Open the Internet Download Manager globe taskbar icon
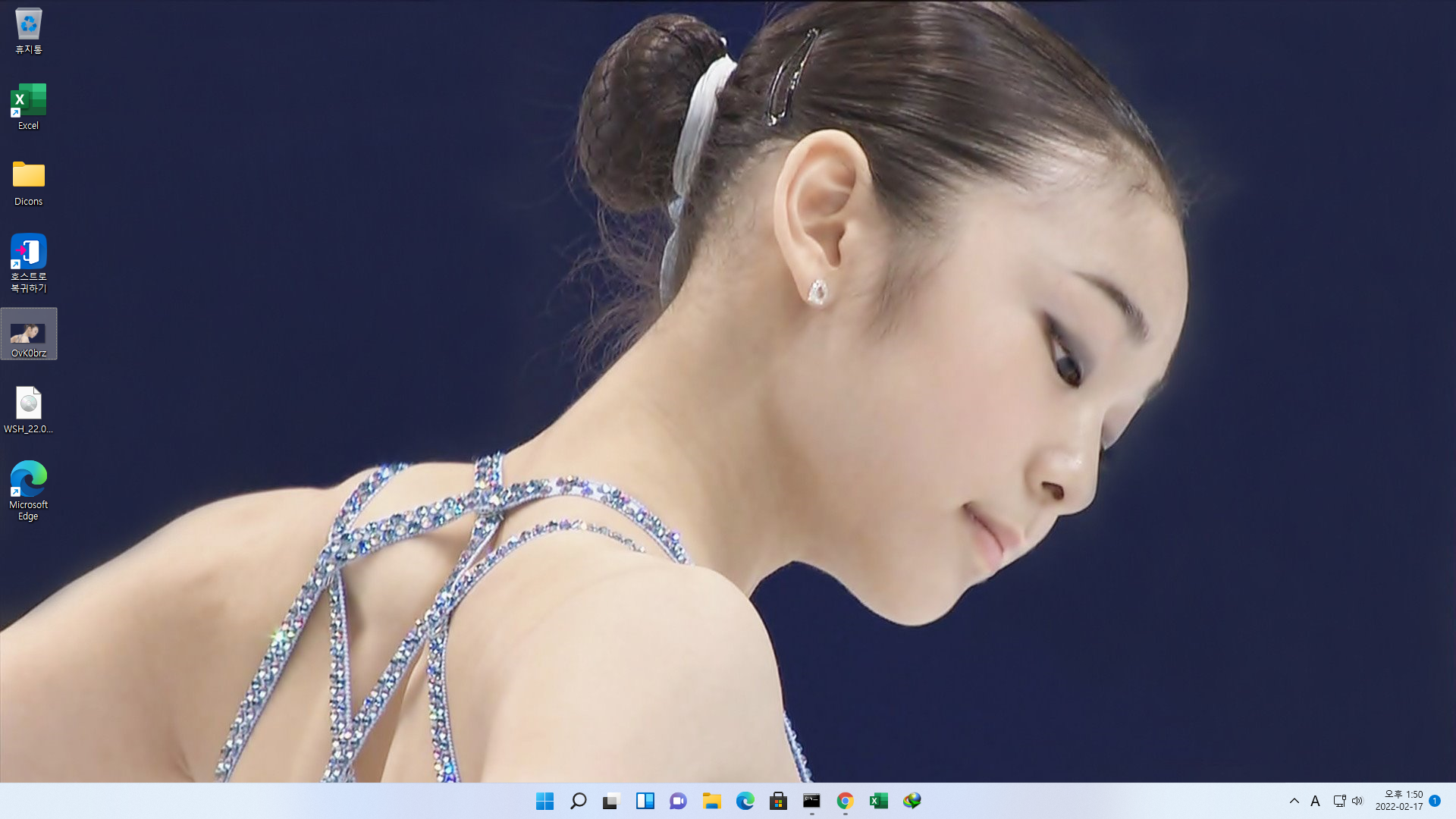1456x819 pixels. click(912, 801)
